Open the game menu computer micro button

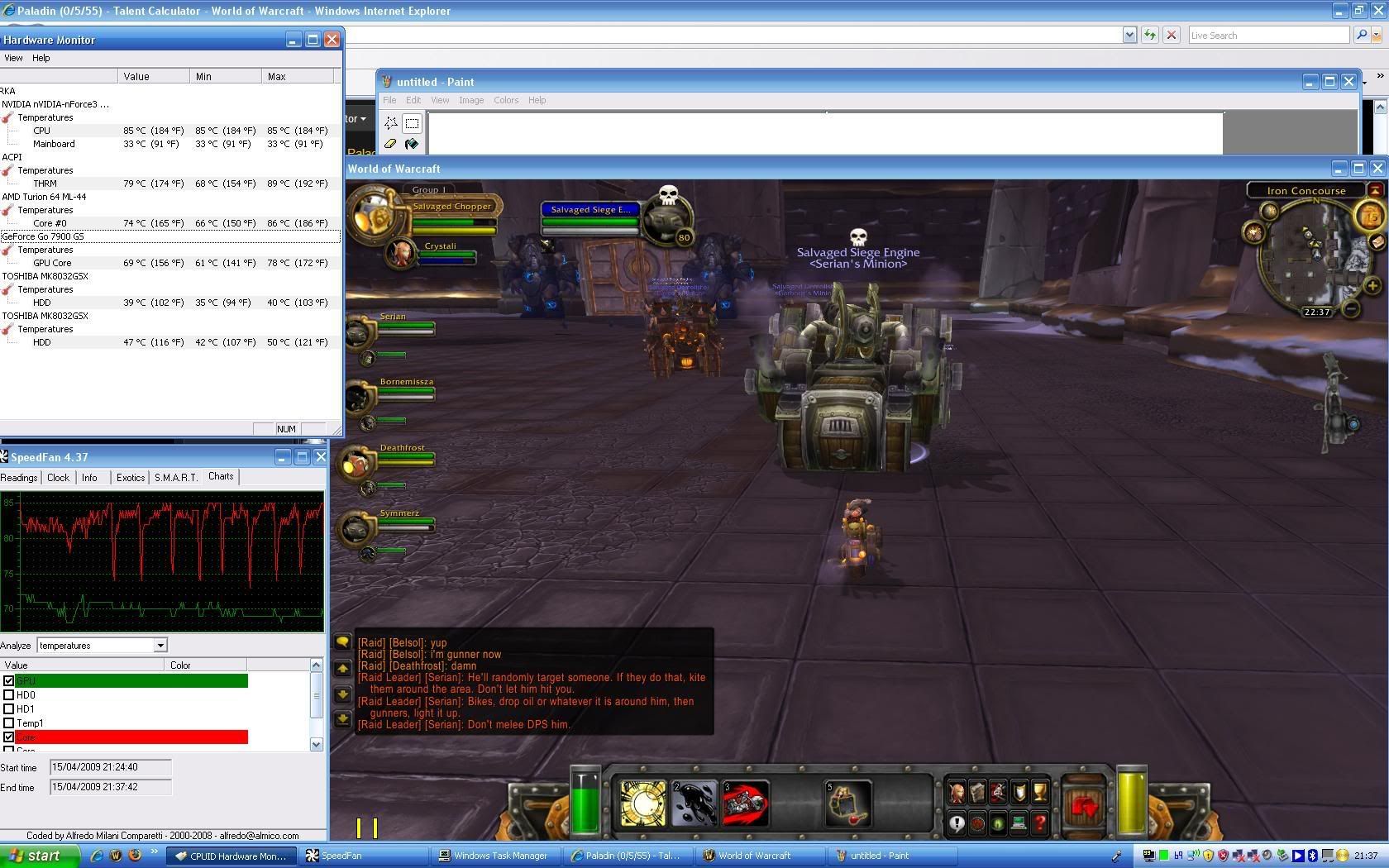click(x=1019, y=823)
